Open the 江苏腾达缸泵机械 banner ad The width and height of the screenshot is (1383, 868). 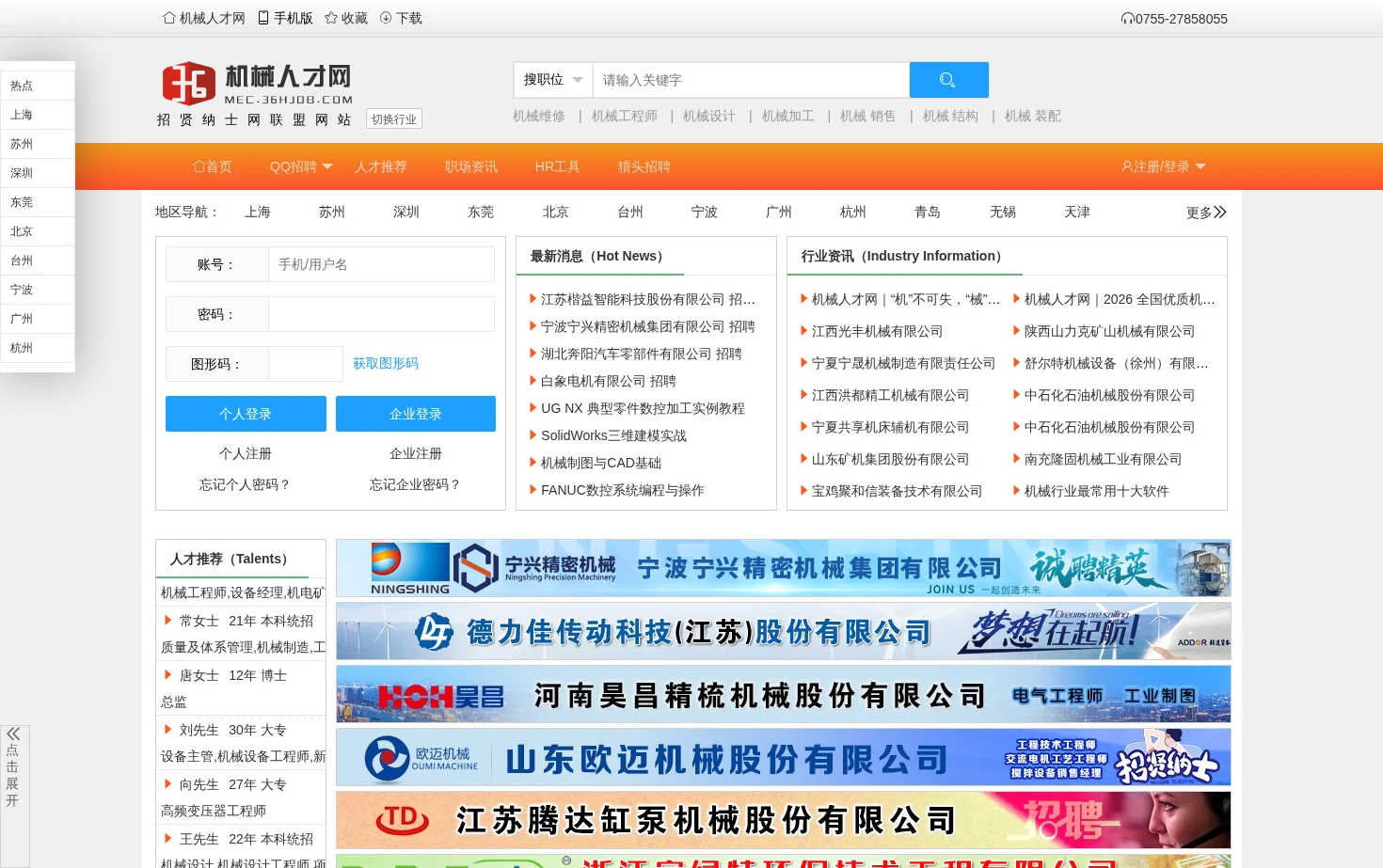[783, 820]
